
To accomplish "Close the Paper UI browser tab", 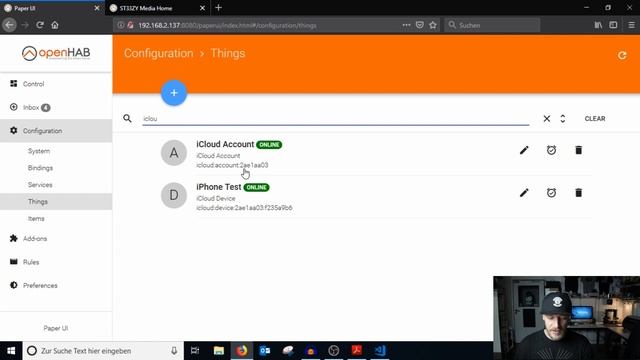I will pyautogui.click(x=97, y=8).
